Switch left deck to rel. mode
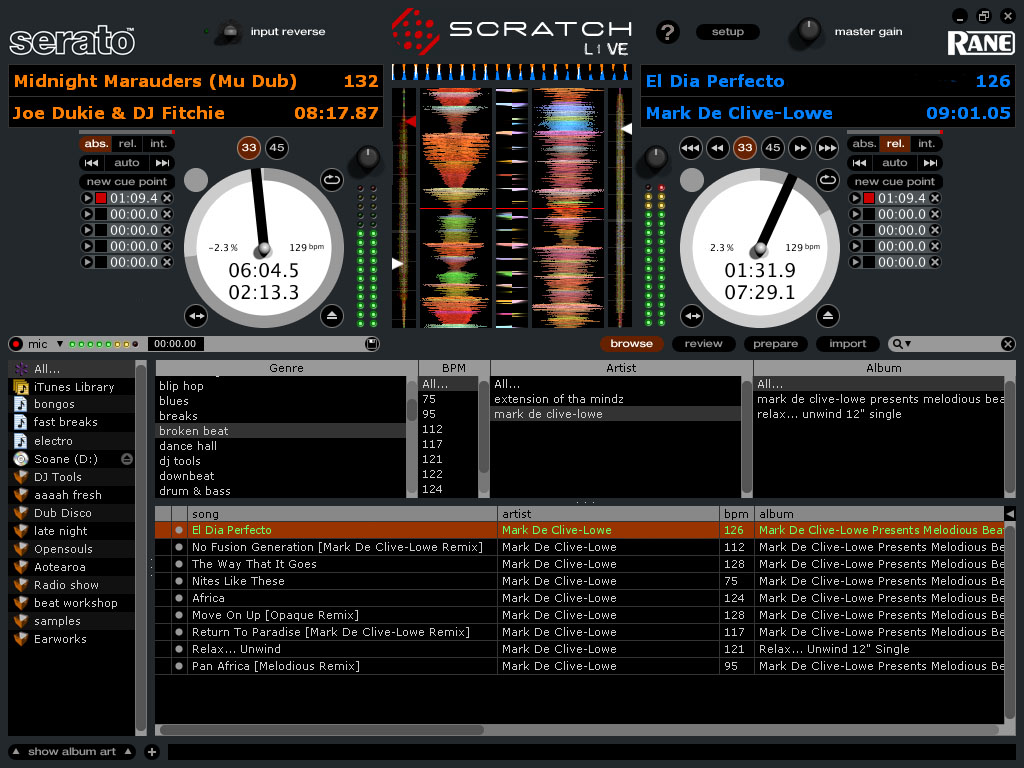 [127, 144]
